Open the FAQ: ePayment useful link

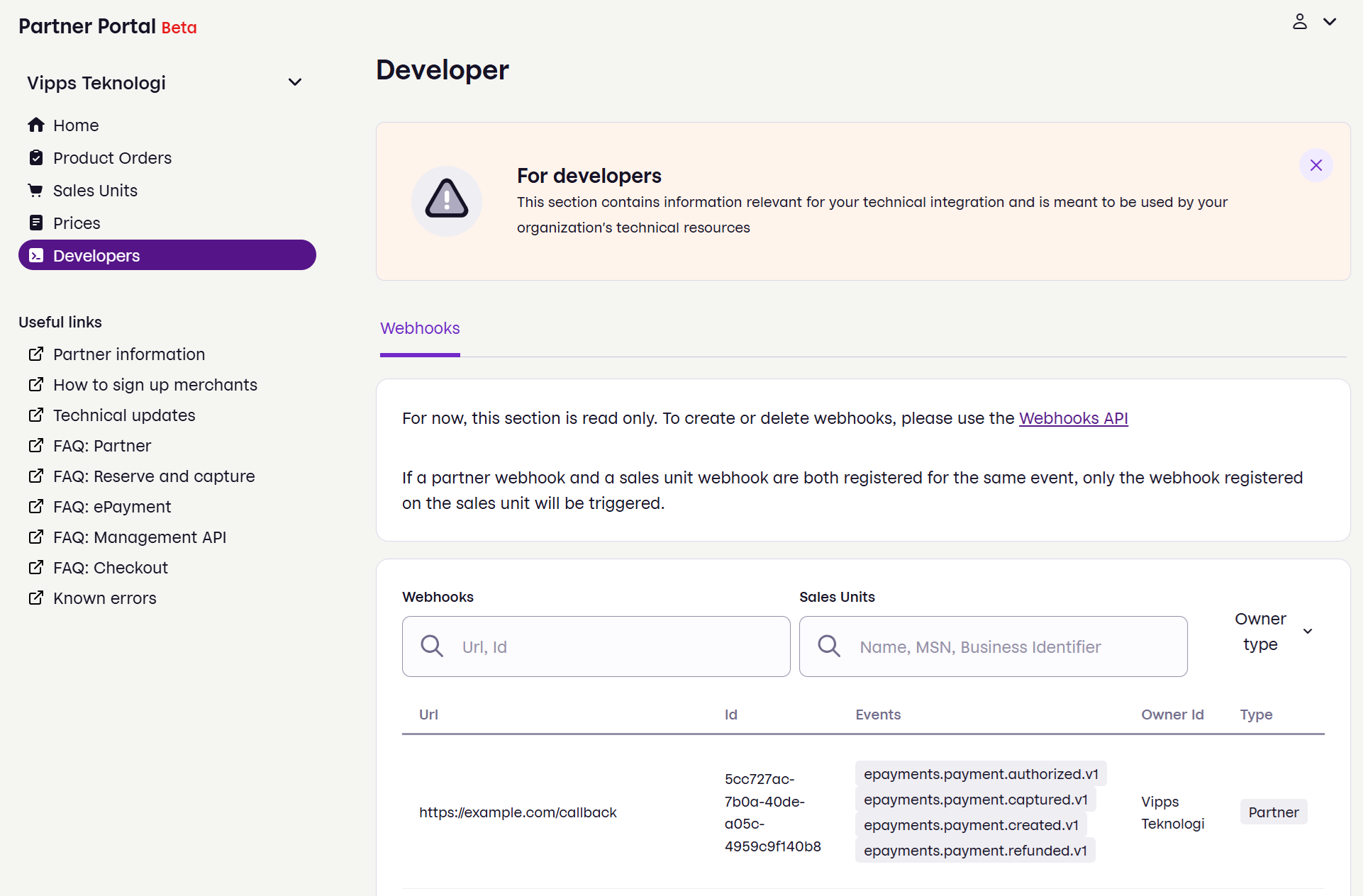(112, 507)
